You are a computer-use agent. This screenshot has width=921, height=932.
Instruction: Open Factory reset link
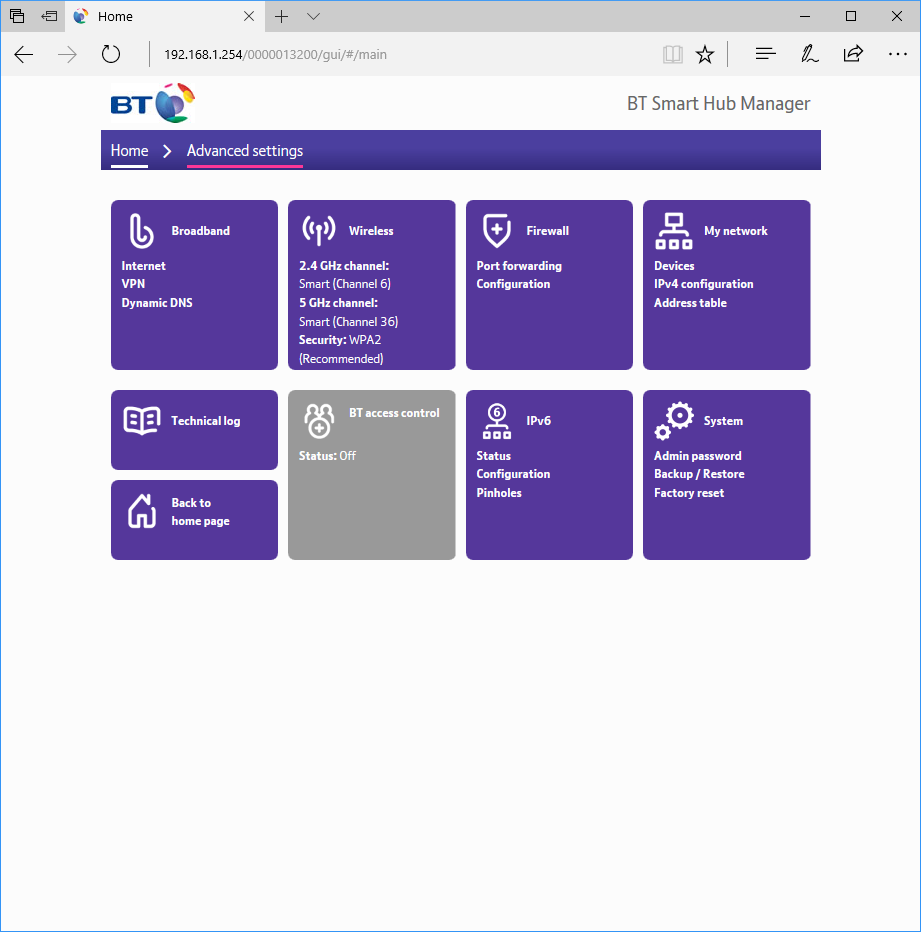[689, 493]
